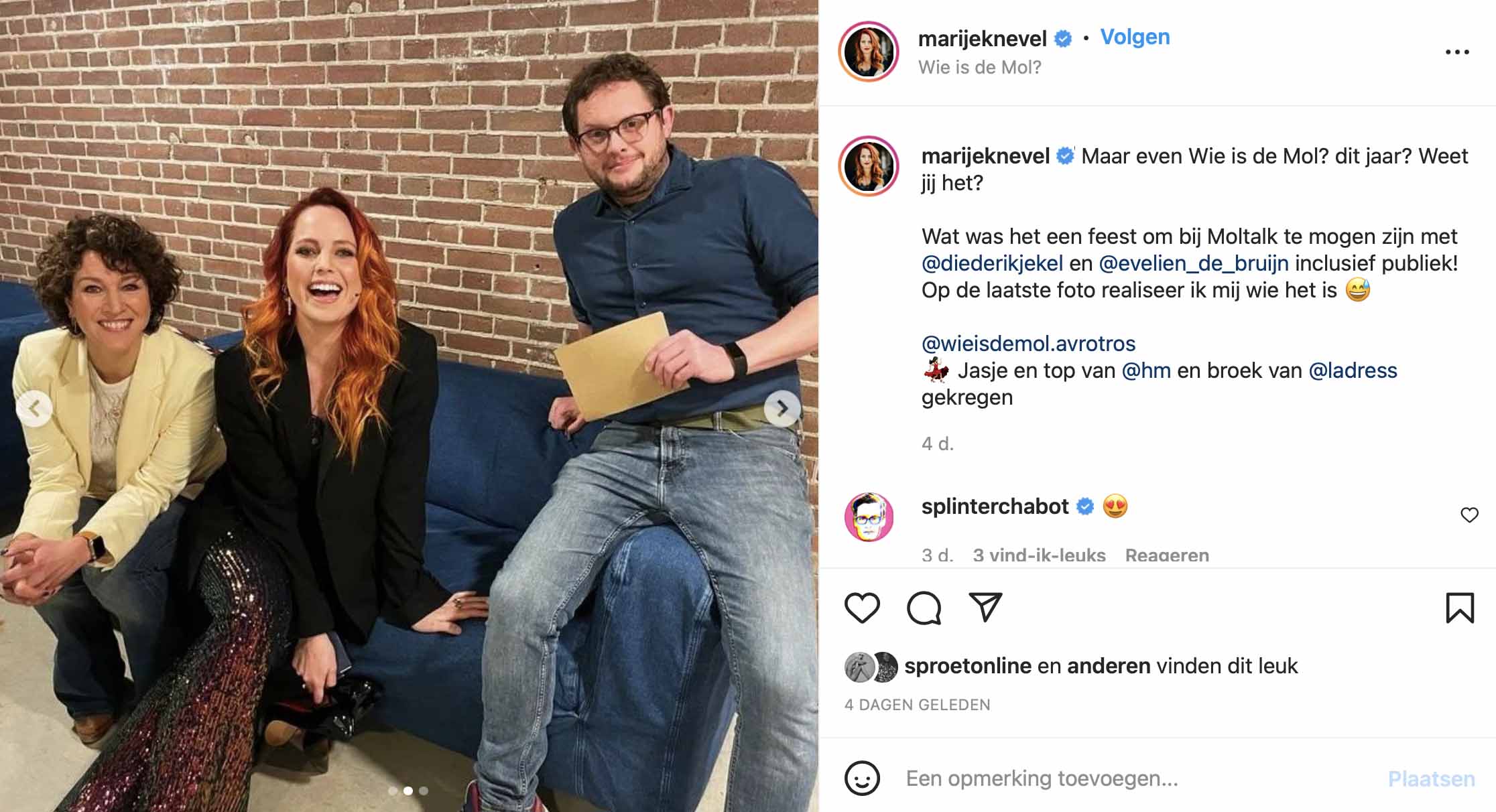Save post with bookmark icon
The width and height of the screenshot is (1496, 812).
click(x=1460, y=608)
